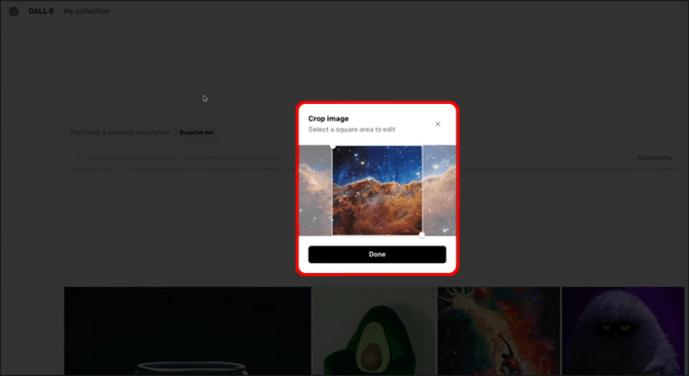This screenshot has width=689, height=376.
Task: Click the Done button in Crop image dialog
Action: click(x=377, y=254)
